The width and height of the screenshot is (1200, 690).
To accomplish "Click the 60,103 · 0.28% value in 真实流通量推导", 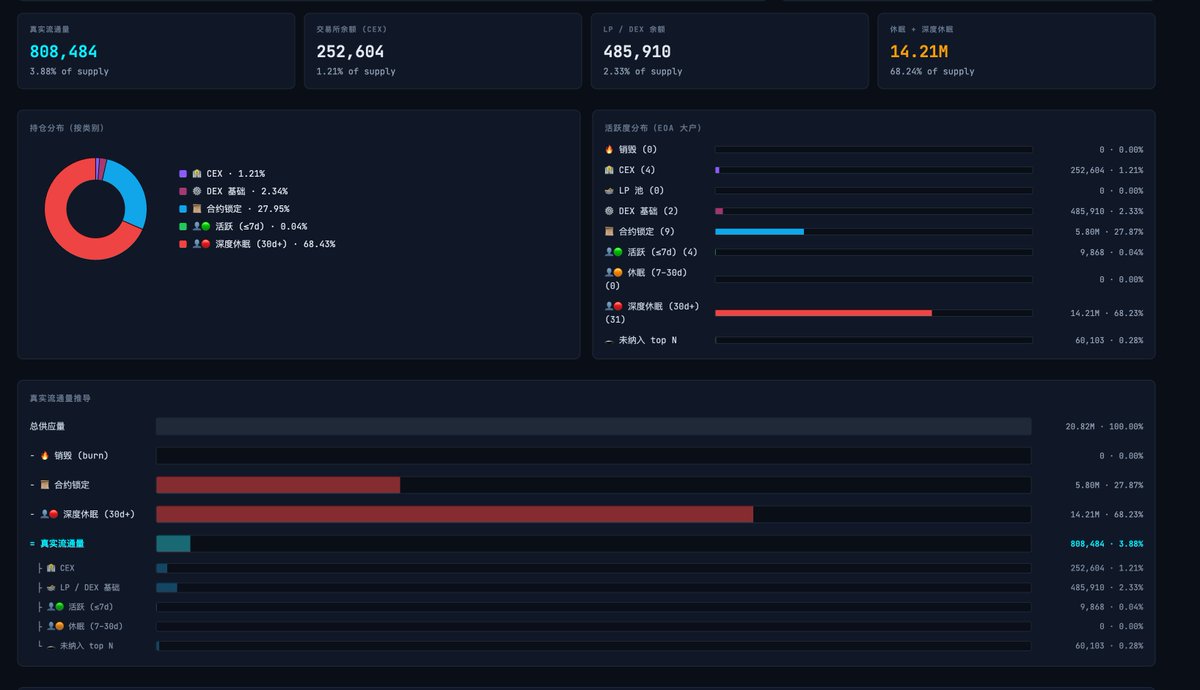I will (x=1109, y=646).
